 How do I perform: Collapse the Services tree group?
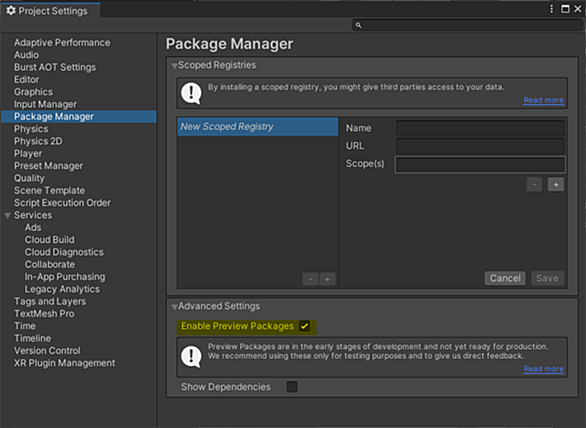(7, 215)
